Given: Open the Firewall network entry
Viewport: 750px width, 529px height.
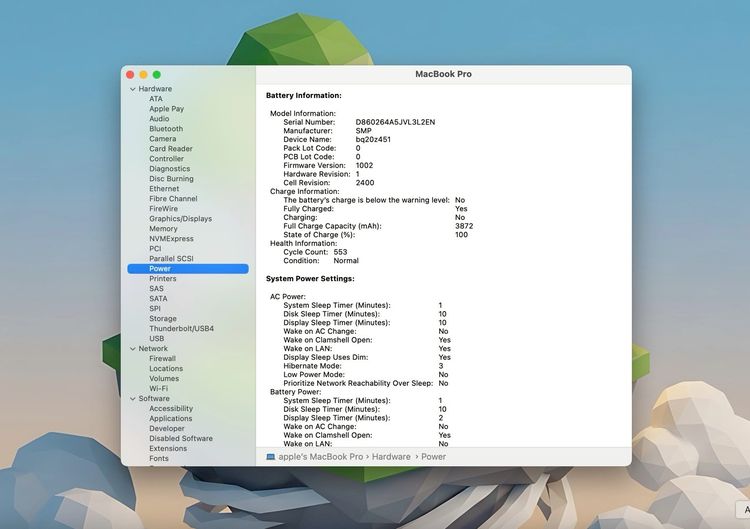Looking at the screenshot, I should (x=162, y=359).
